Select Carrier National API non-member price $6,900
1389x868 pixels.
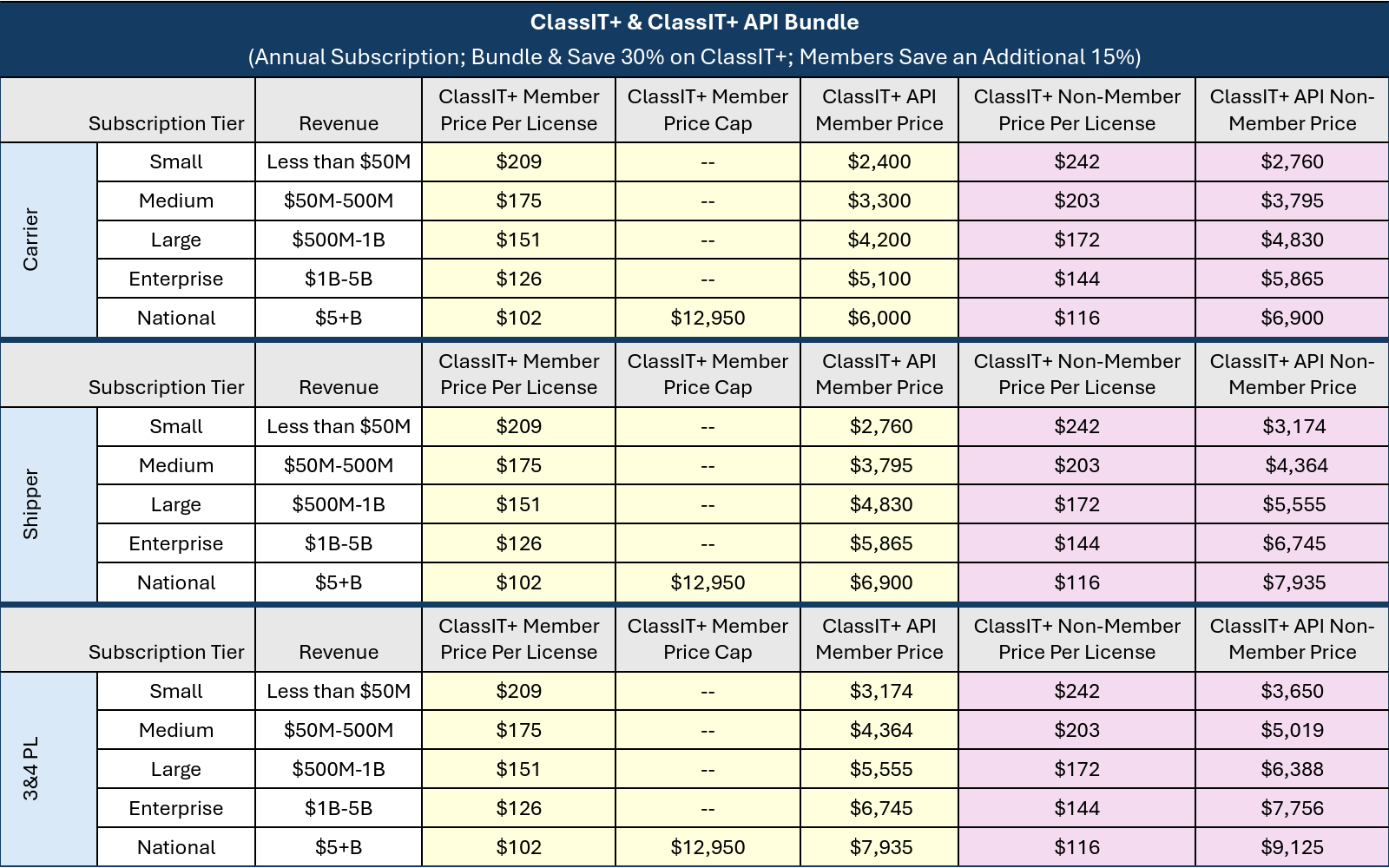point(1292,318)
